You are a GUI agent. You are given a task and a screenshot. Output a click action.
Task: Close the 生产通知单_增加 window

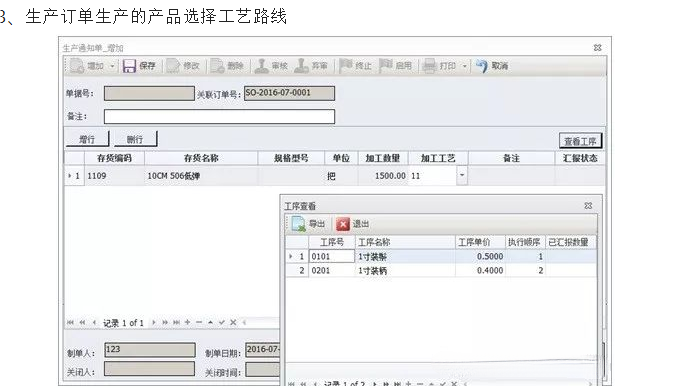click(598, 48)
